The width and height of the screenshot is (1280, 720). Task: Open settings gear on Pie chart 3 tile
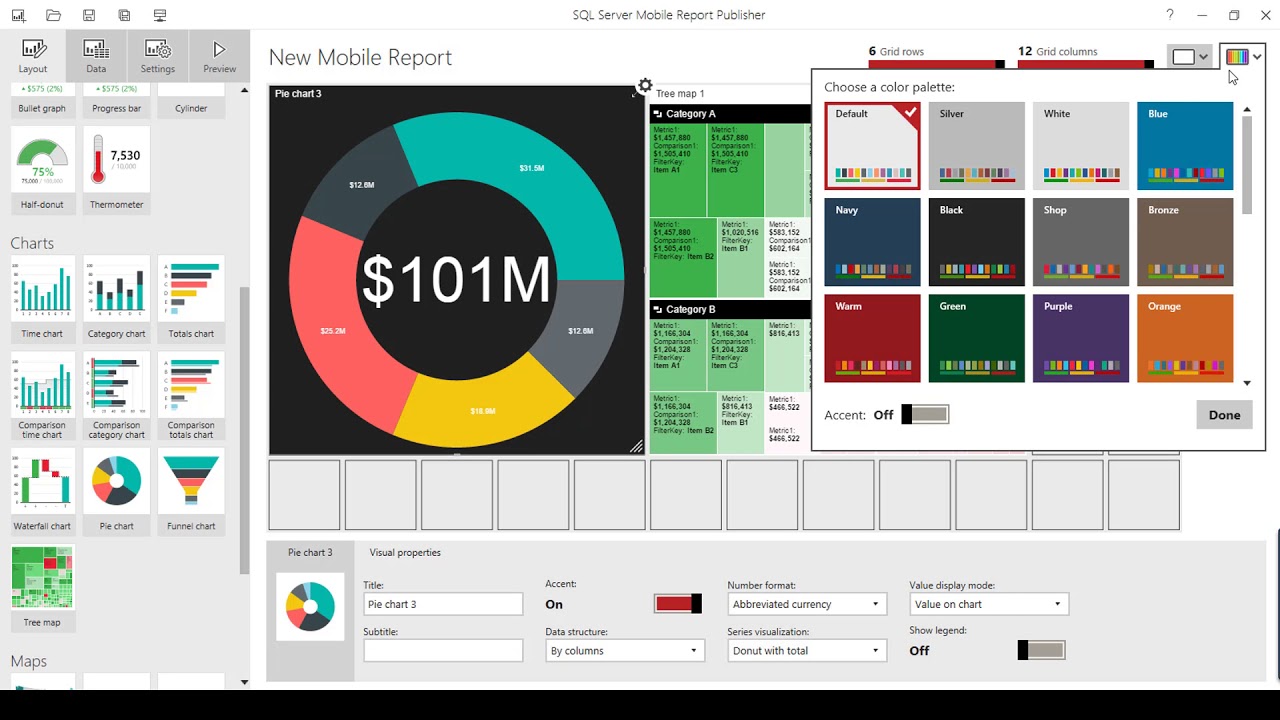coord(645,86)
